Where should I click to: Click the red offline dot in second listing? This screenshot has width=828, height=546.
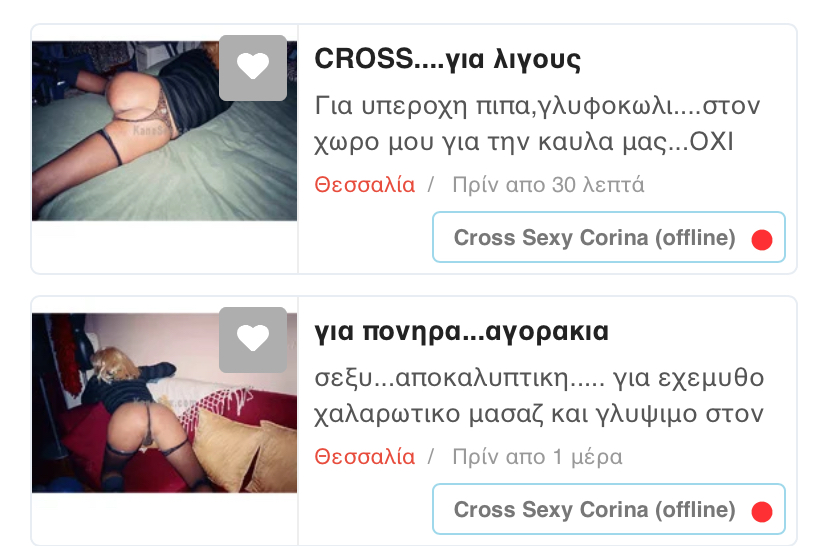point(761,512)
